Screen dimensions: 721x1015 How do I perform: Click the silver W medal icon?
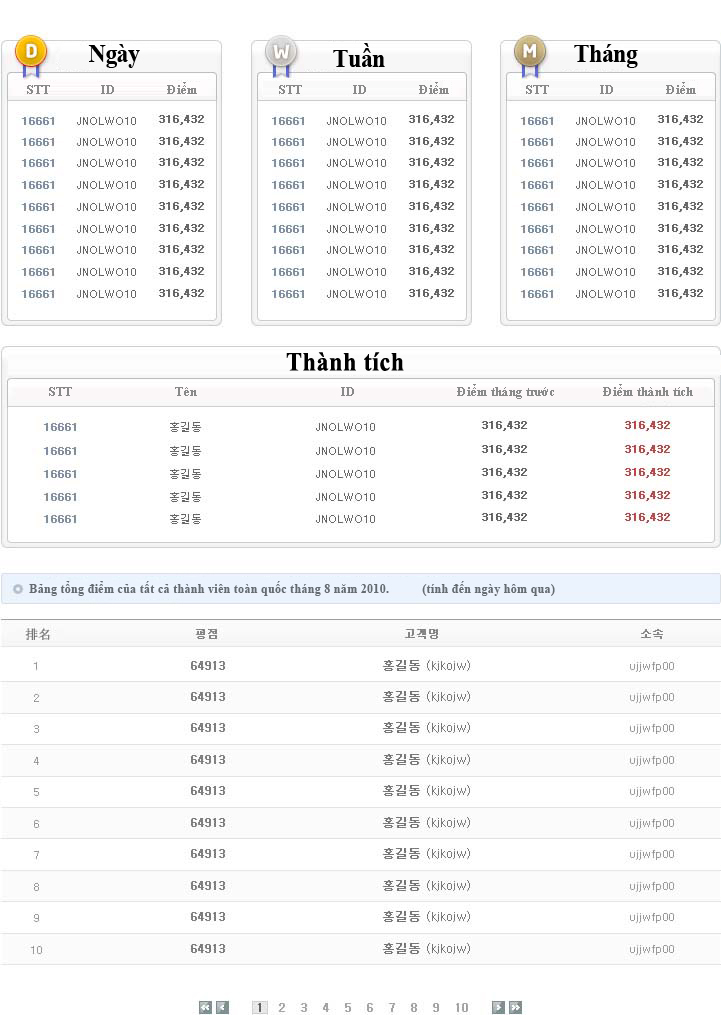281,52
